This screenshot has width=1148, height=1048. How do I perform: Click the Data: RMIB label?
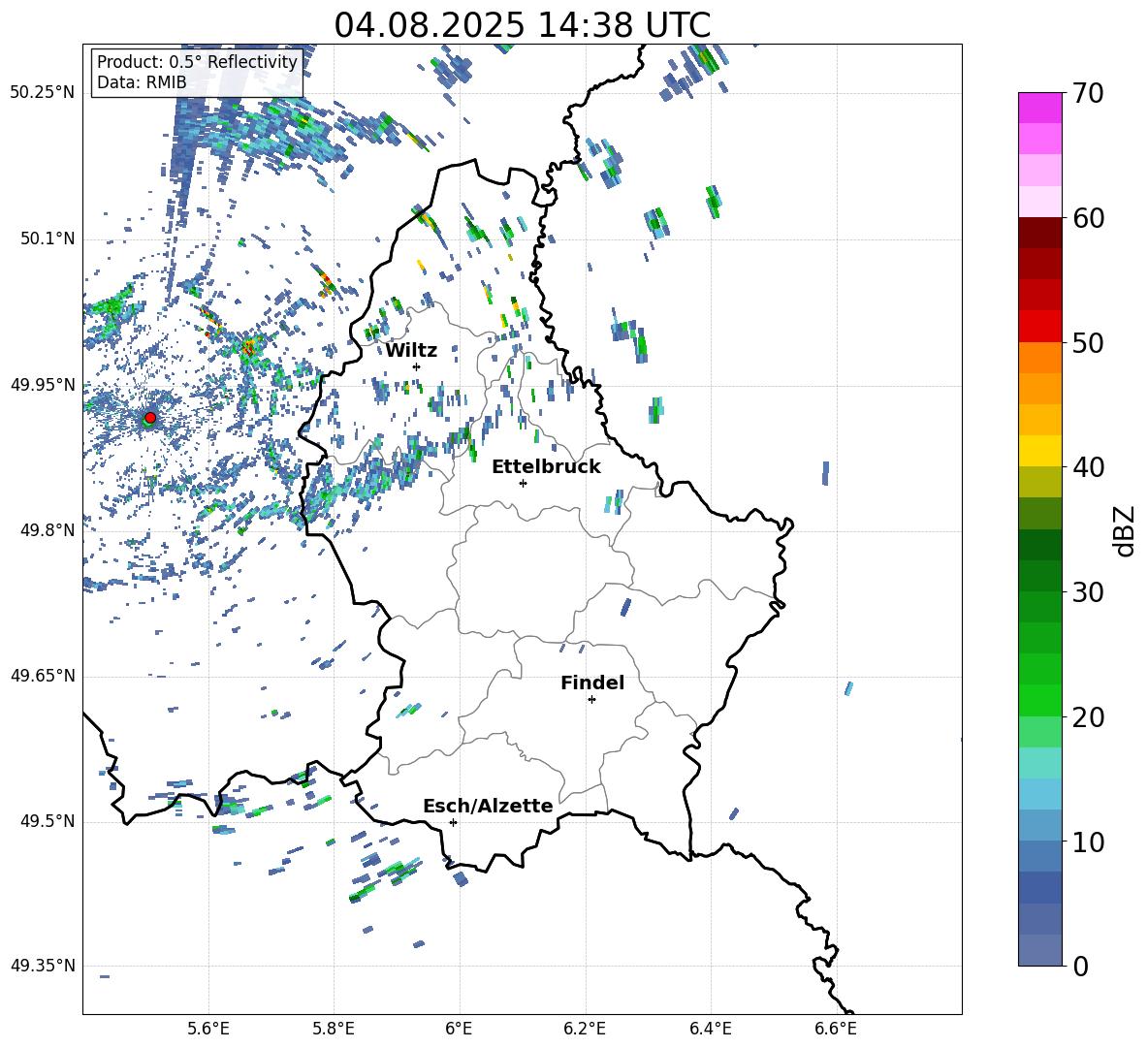coord(142,82)
